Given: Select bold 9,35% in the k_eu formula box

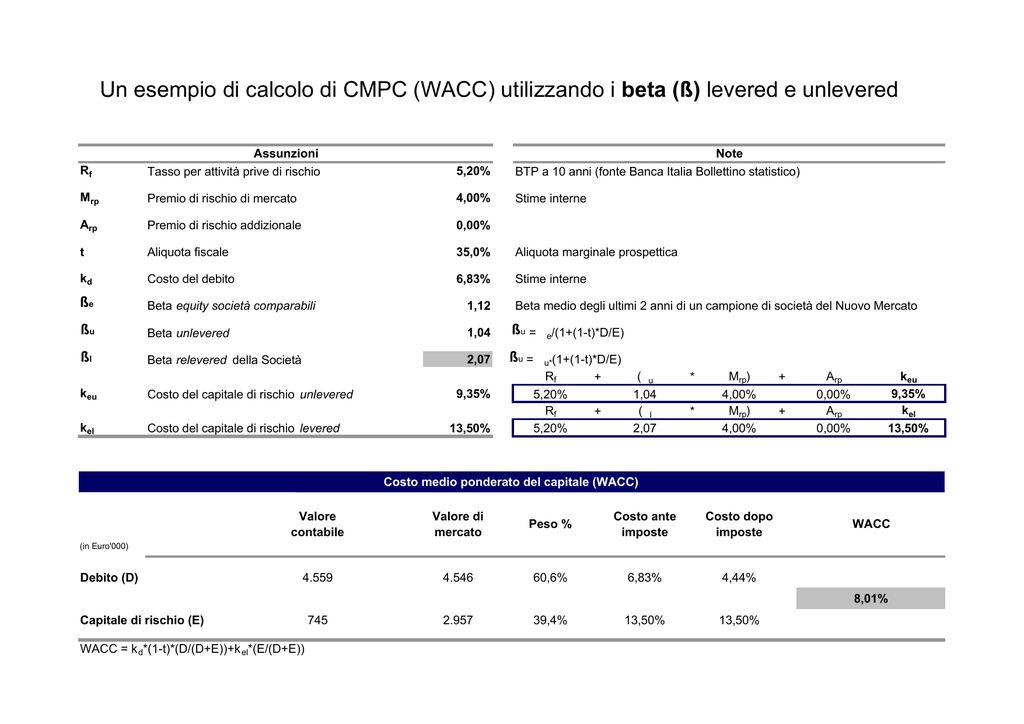Looking at the screenshot, I should (908, 394).
